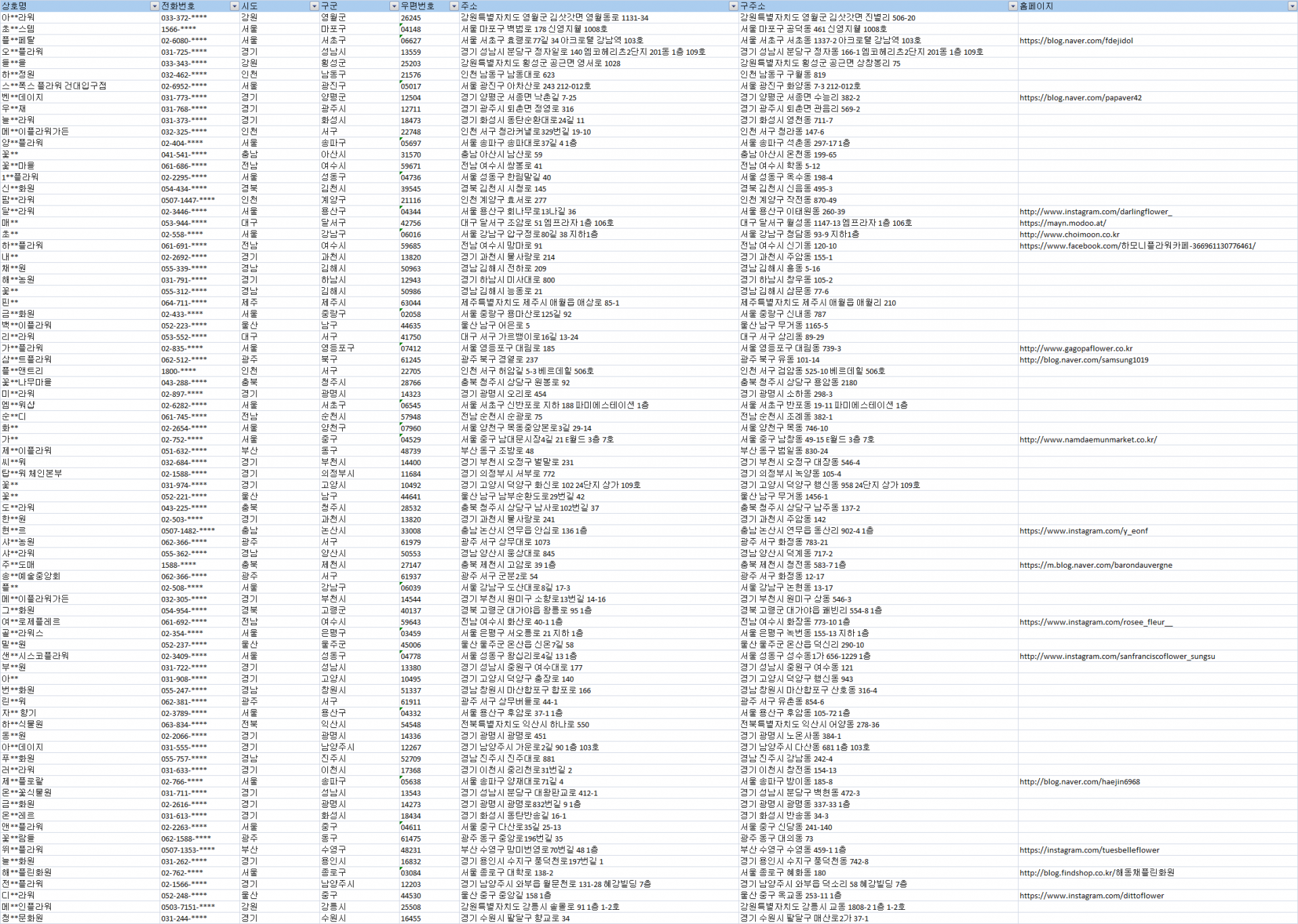Screen dimensions: 1298x924
Task: Select the 탑**워 체인본부 name cell
Action: click(32, 474)
